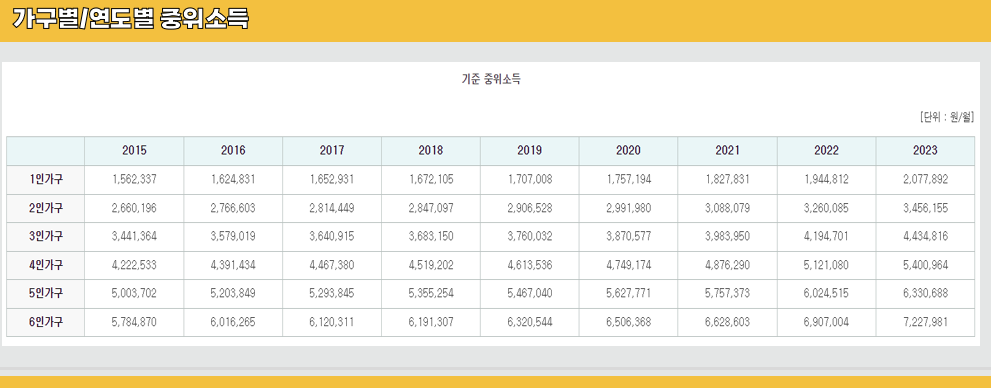Image resolution: width=991 pixels, height=388 pixels.
Task: Click the value 1,827,831
Action: click(x=727, y=179)
